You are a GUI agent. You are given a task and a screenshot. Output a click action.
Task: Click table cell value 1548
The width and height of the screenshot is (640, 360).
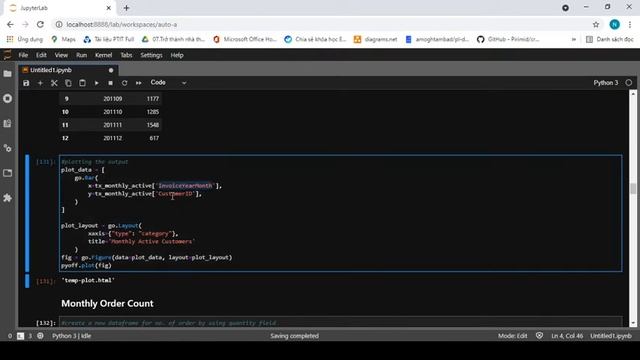[153, 125]
